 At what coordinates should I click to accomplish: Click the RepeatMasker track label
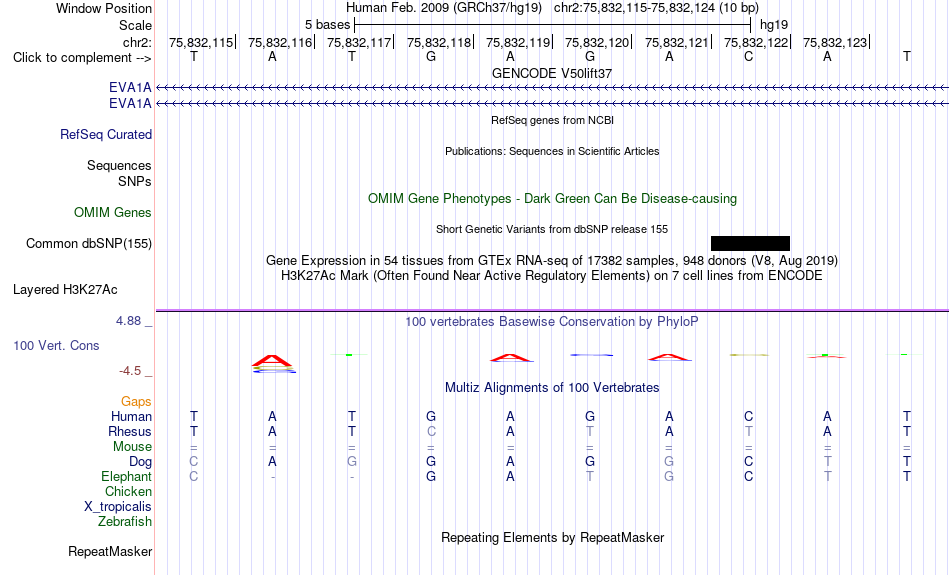(x=110, y=551)
